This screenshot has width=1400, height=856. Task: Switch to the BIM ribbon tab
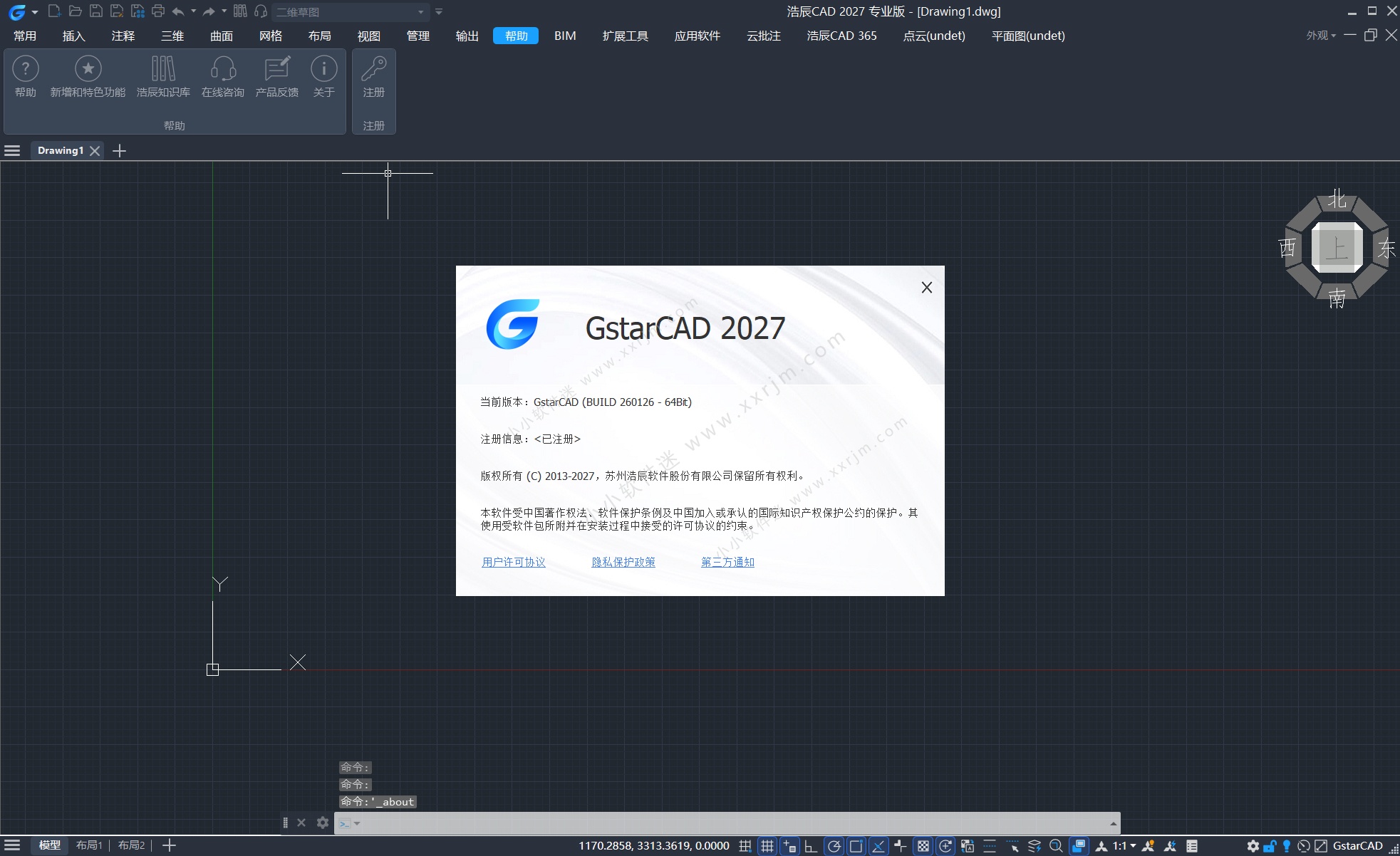(x=565, y=36)
